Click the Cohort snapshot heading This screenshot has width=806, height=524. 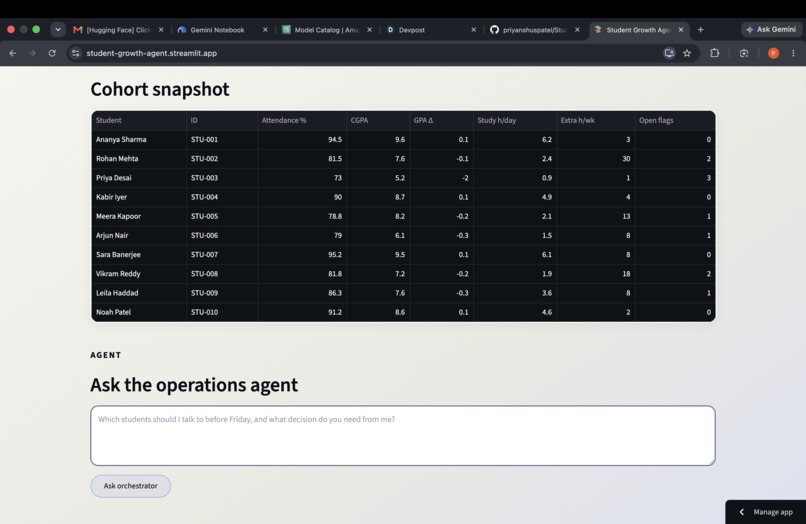point(160,89)
